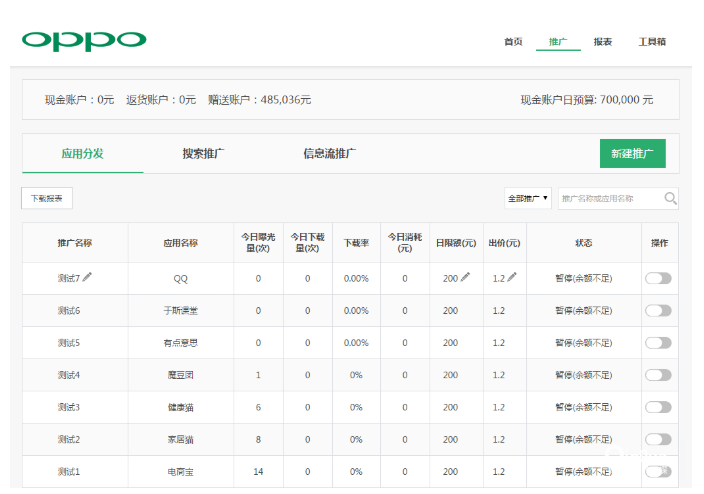Toggle the 测试3 健康猫 switch
704x494 pixels.
(658, 407)
